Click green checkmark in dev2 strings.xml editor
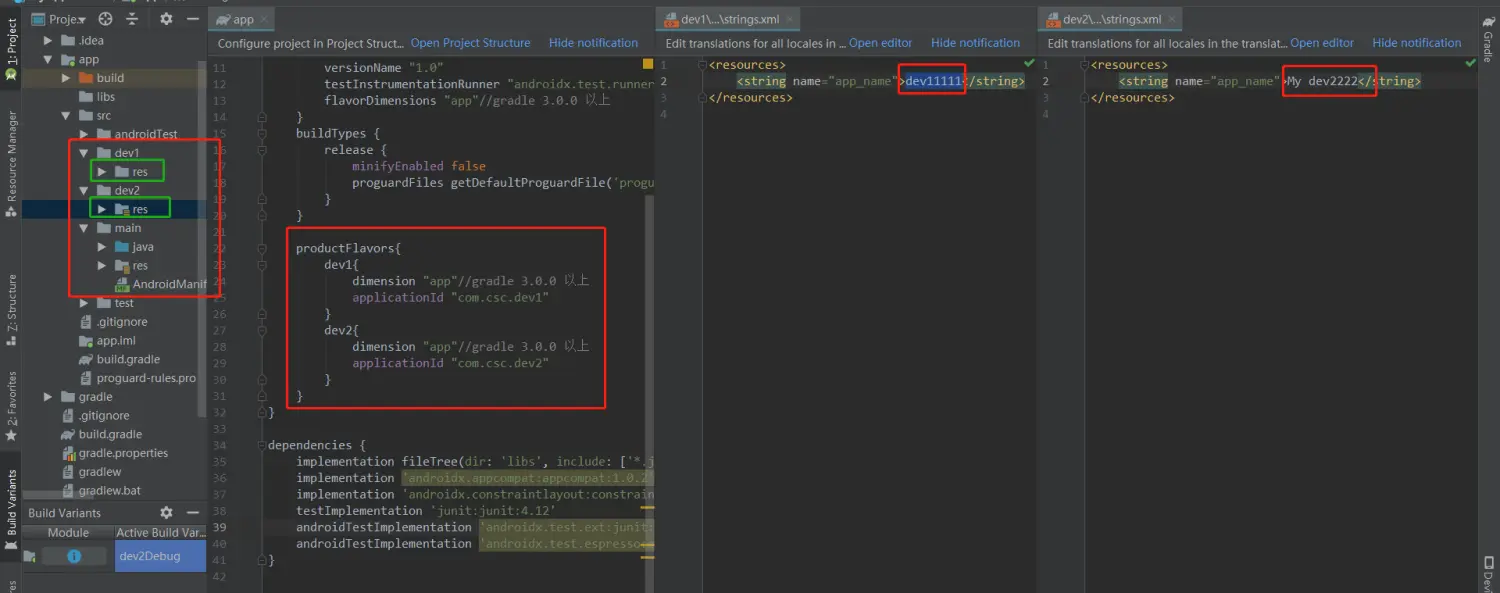The width and height of the screenshot is (1500, 593). pos(1470,63)
